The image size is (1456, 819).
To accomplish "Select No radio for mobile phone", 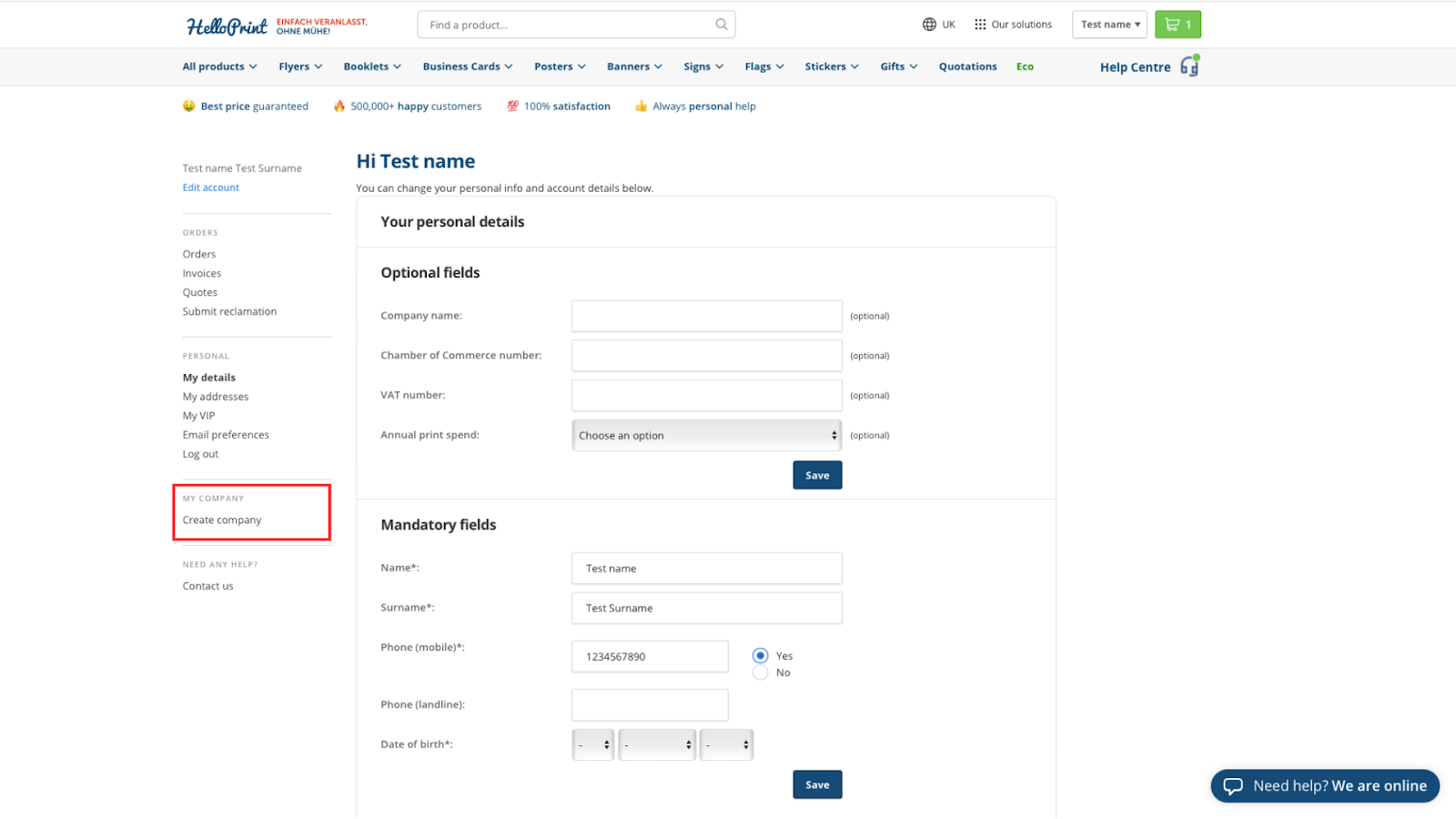I will point(761,672).
